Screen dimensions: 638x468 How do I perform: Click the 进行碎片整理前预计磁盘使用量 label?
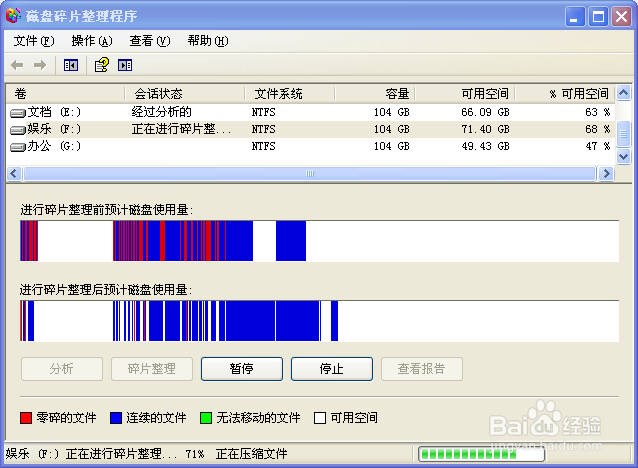click(107, 210)
